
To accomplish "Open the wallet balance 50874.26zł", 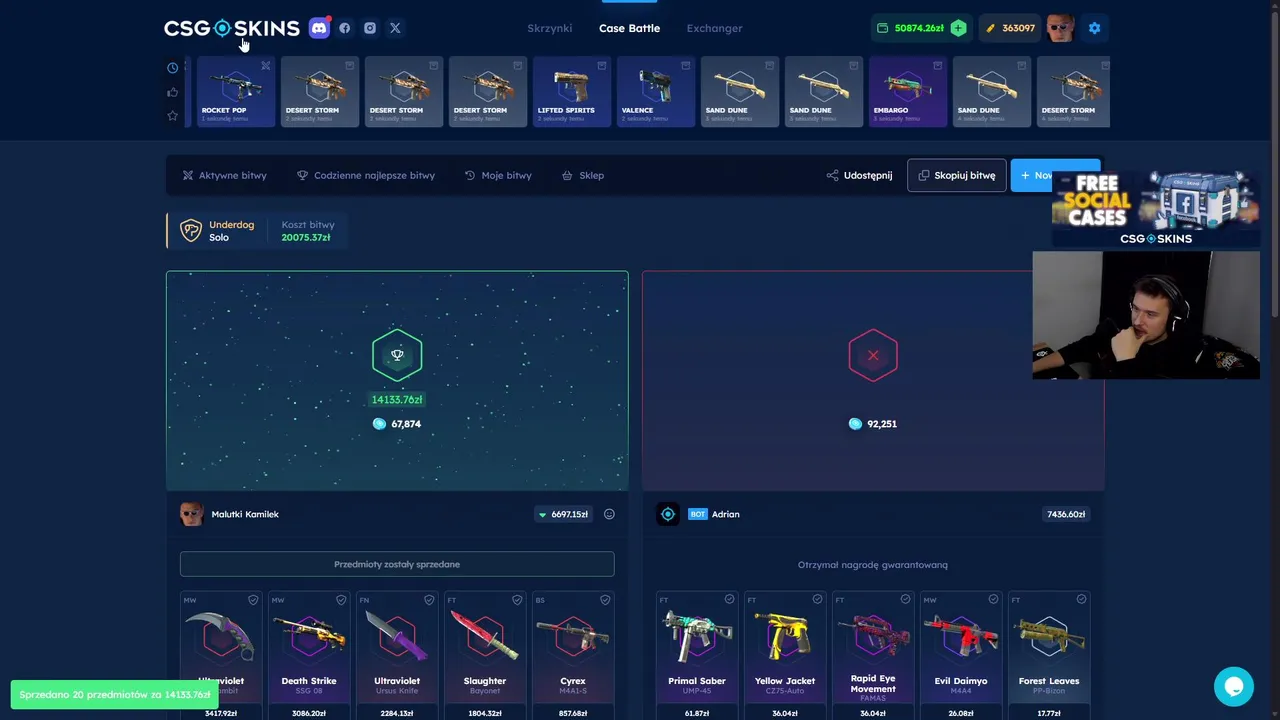I will click(910, 28).
